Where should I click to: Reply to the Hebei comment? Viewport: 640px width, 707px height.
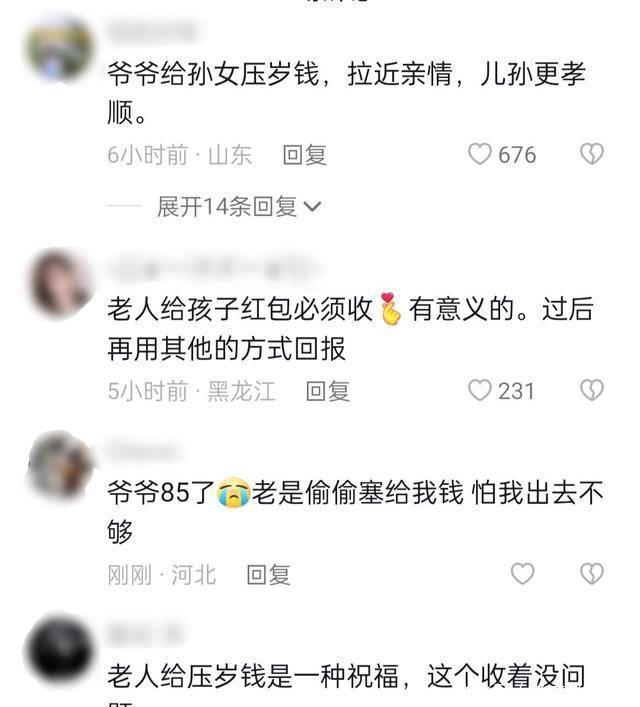click(268, 575)
